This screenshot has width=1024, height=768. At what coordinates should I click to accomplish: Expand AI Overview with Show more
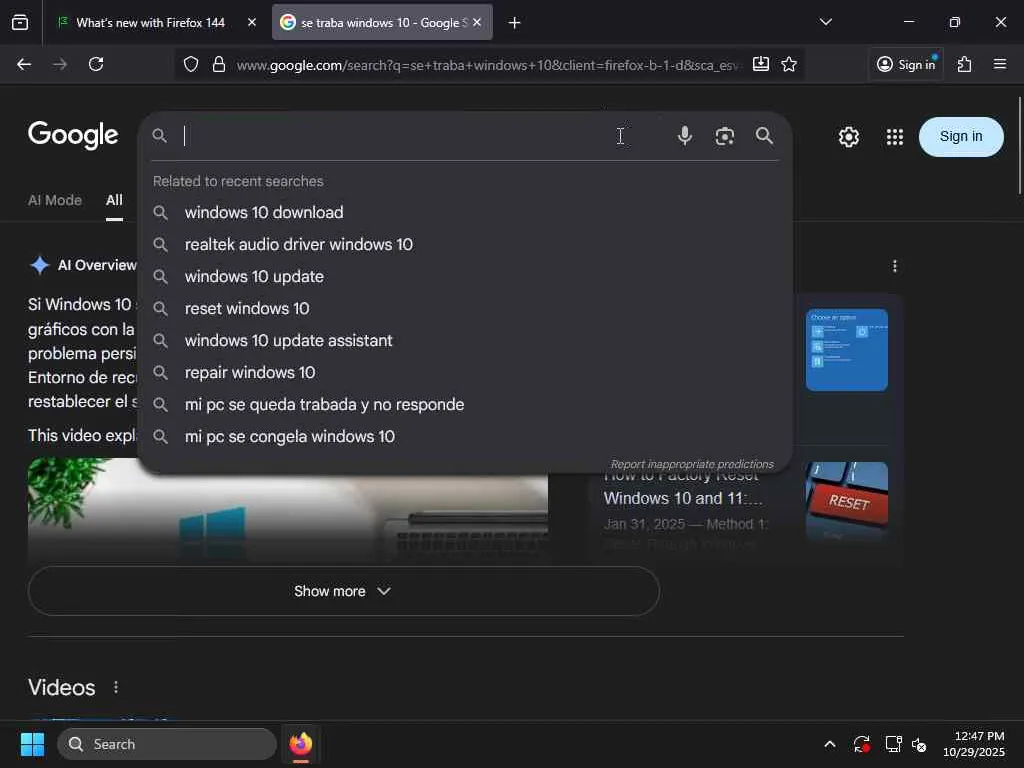(x=344, y=591)
